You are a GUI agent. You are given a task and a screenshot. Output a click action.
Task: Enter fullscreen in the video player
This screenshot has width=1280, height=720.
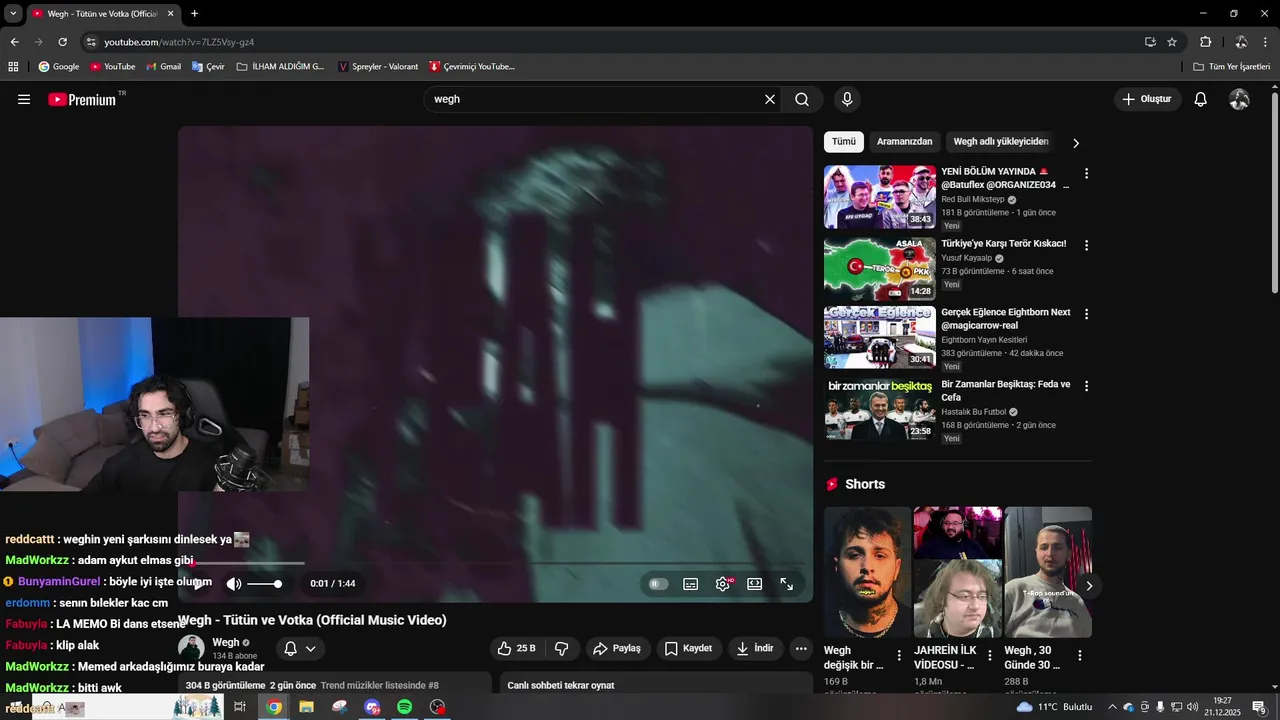[x=787, y=584]
